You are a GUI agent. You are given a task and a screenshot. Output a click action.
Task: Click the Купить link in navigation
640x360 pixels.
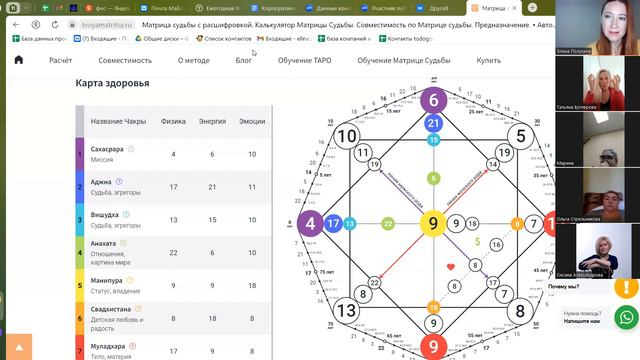(x=489, y=60)
